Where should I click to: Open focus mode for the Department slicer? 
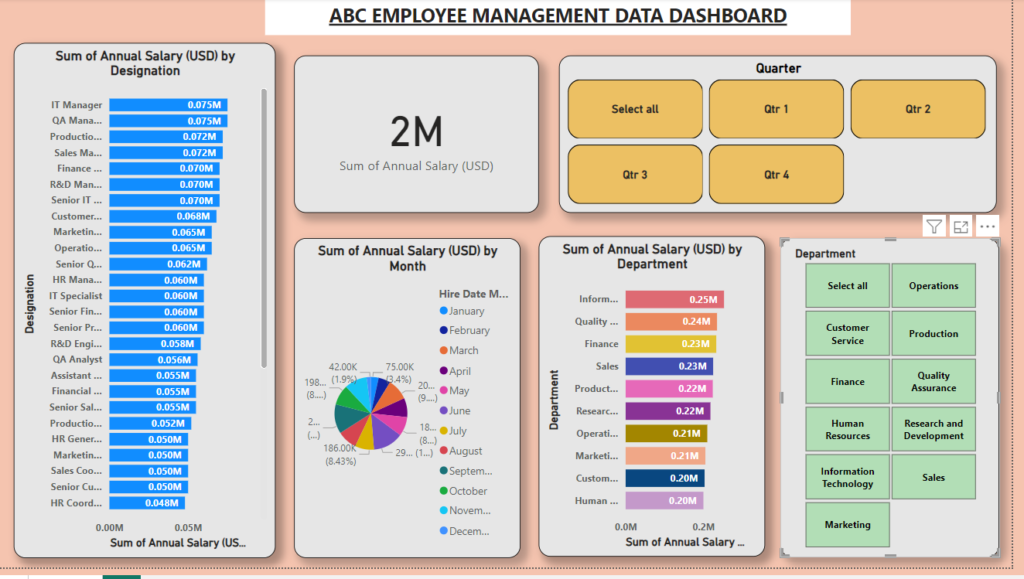[x=961, y=227]
